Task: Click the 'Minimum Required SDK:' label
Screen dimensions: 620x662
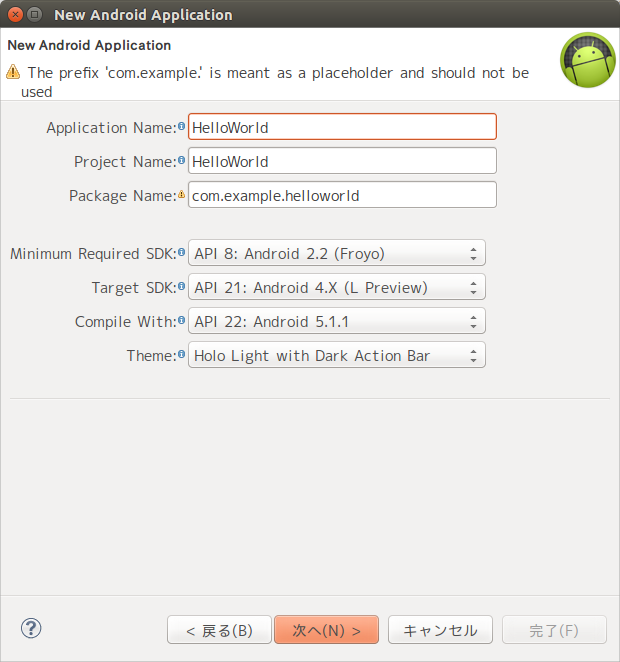Action: coord(93,253)
